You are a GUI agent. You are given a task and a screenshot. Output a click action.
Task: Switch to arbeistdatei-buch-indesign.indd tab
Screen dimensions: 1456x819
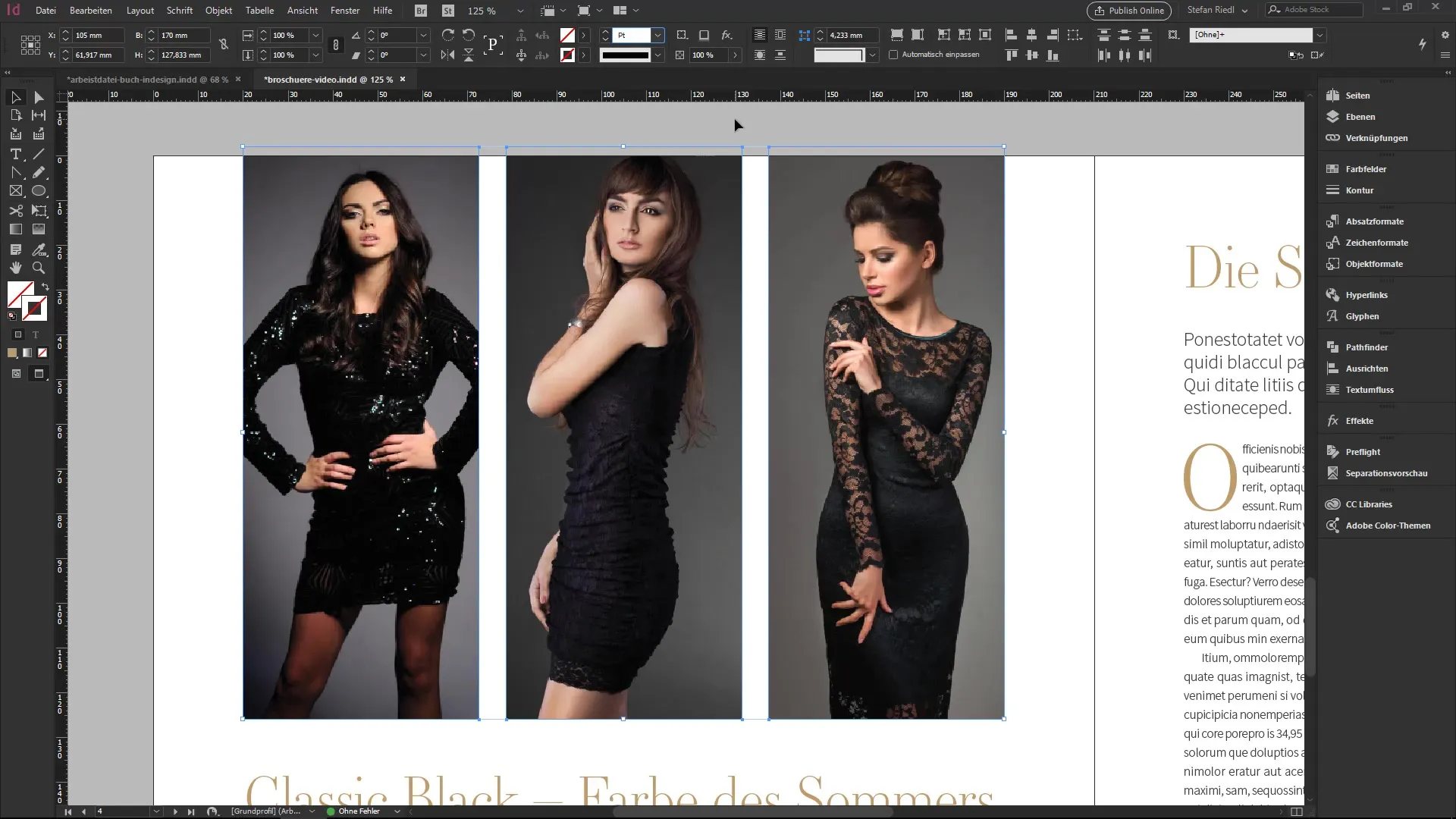147,80
